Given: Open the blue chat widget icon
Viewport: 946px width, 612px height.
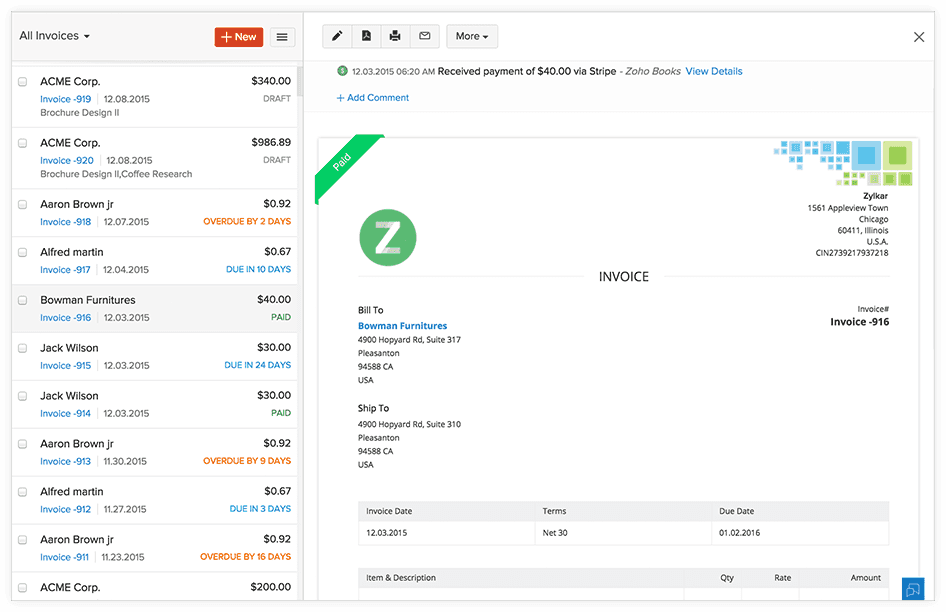Looking at the screenshot, I should coord(913,588).
